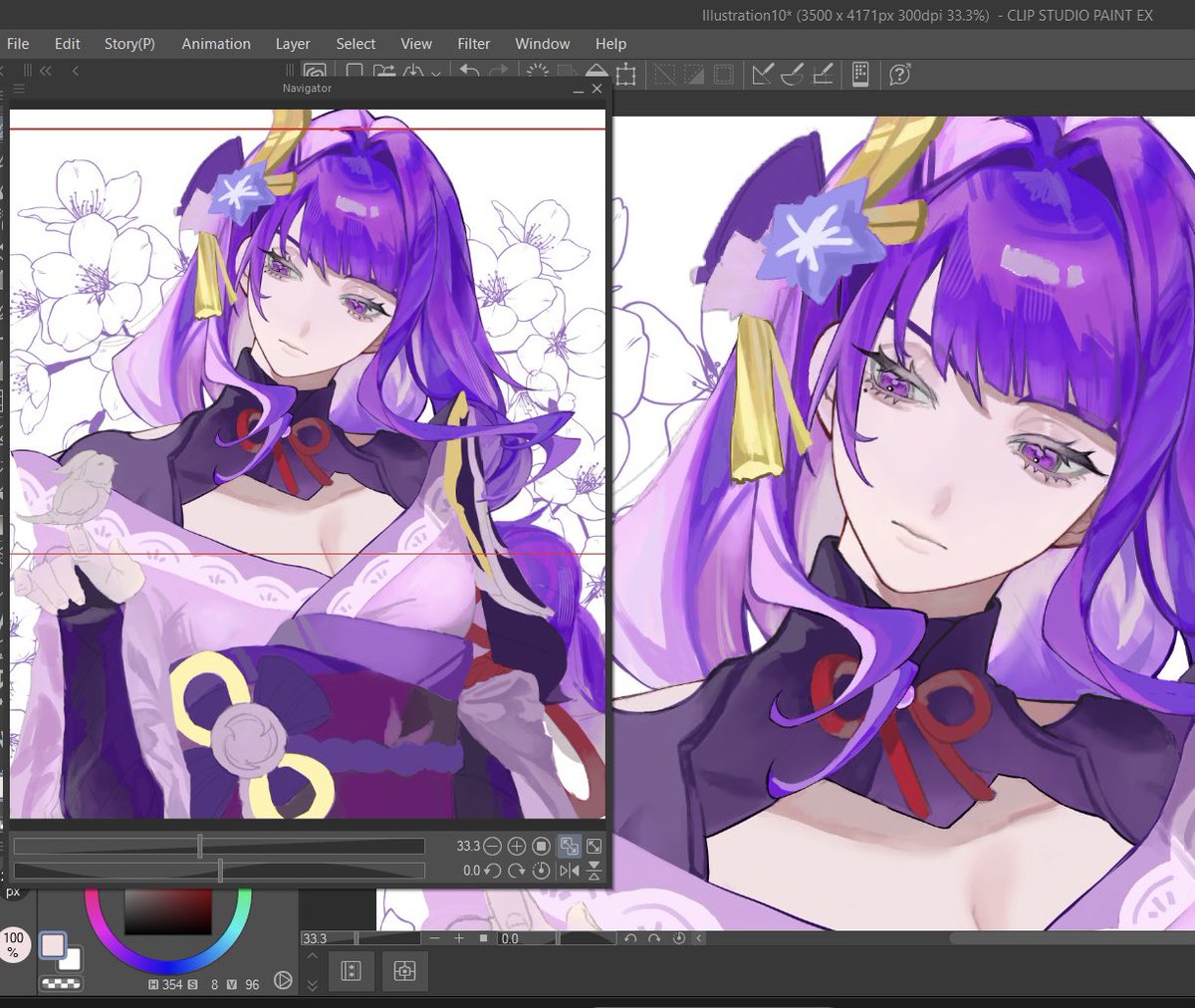Open the Edit menu
Screen dimensions: 1195x1008
click(68, 44)
